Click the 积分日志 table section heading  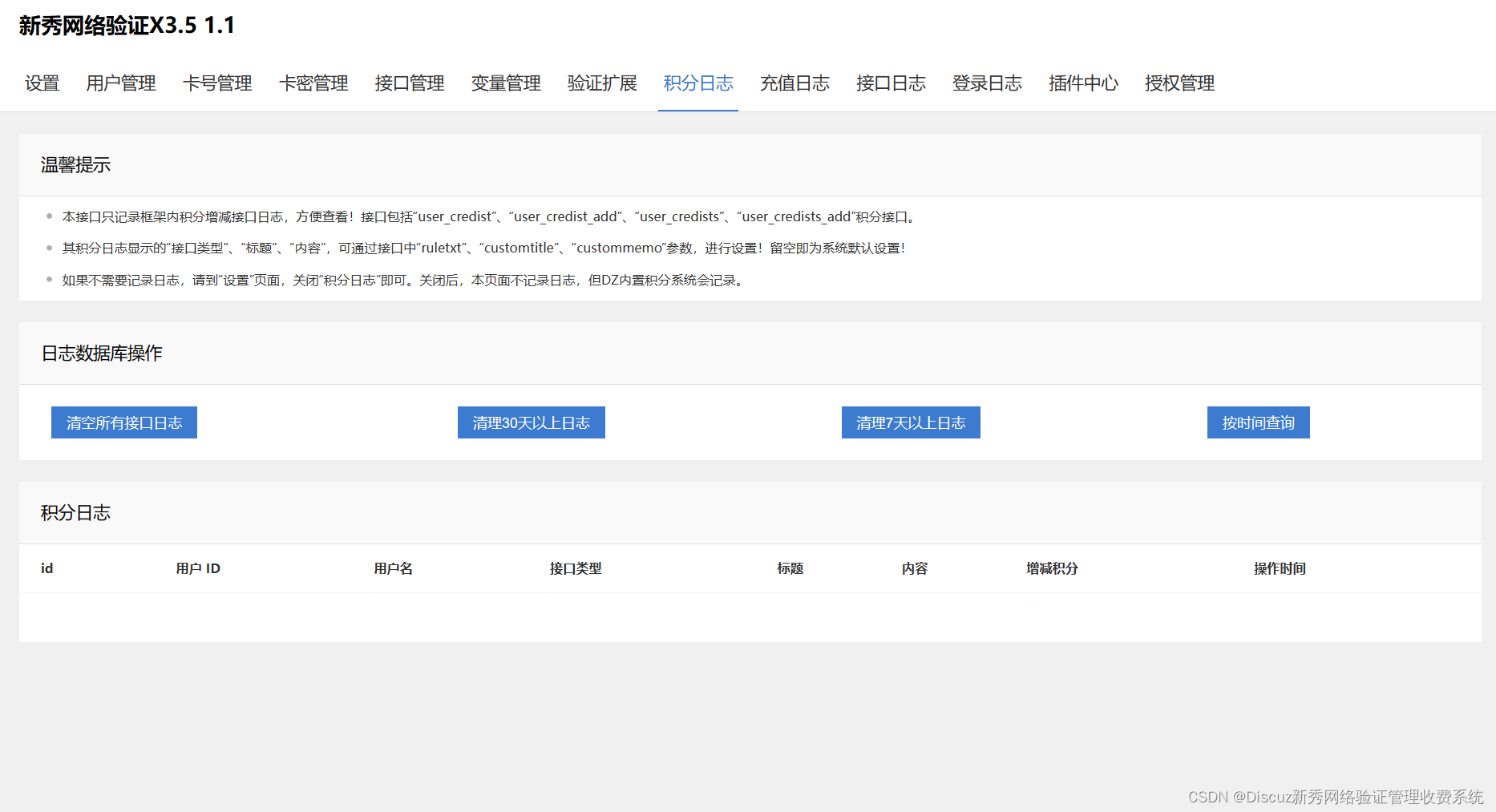pyautogui.click(x=76, y=513)
